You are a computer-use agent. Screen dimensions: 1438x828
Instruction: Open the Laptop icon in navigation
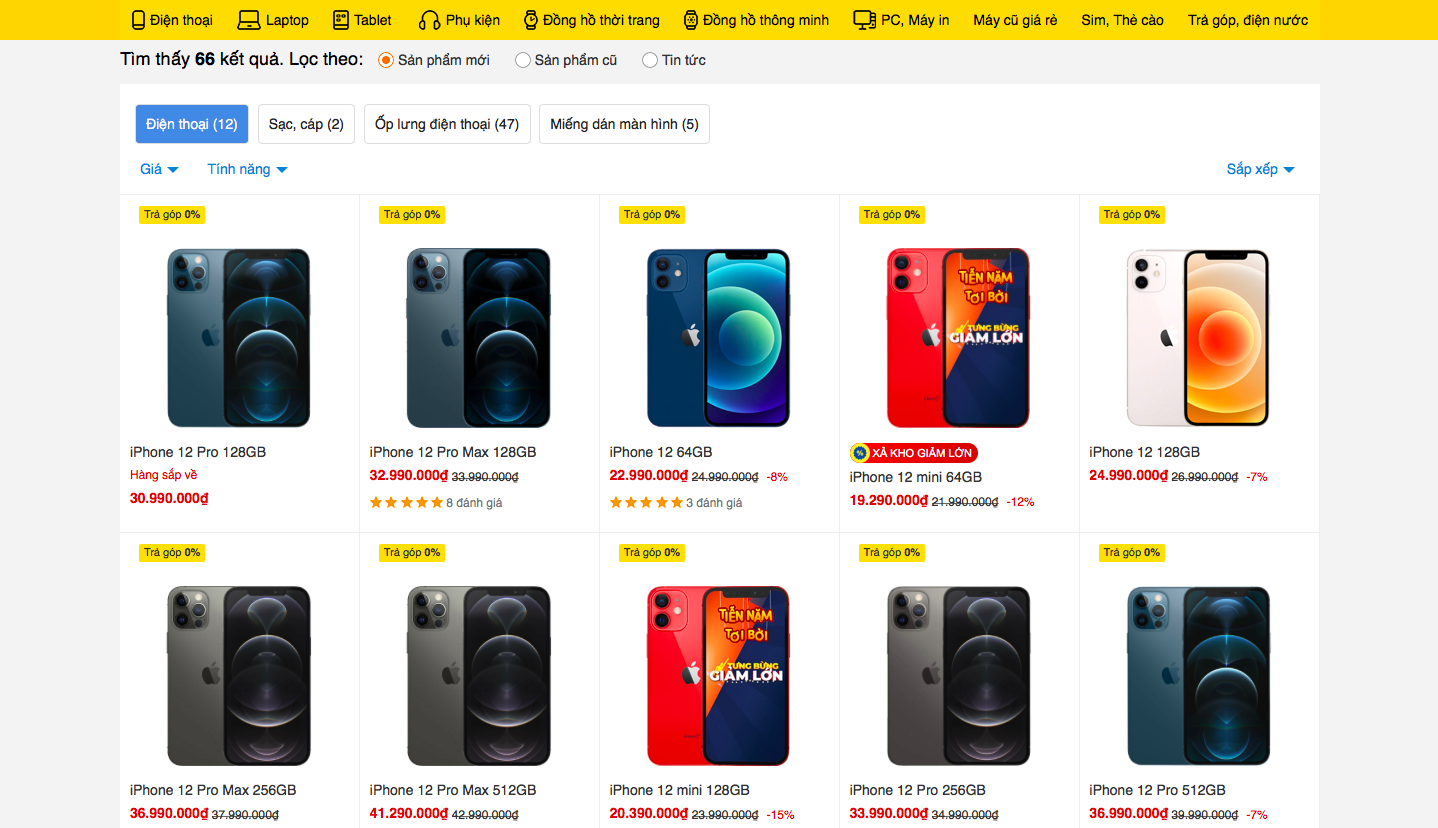point(248,20)
